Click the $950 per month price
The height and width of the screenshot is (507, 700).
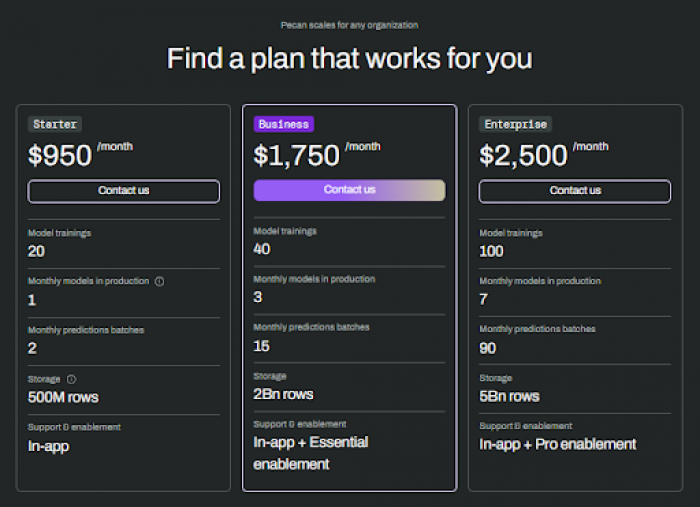tap(80, 154)
